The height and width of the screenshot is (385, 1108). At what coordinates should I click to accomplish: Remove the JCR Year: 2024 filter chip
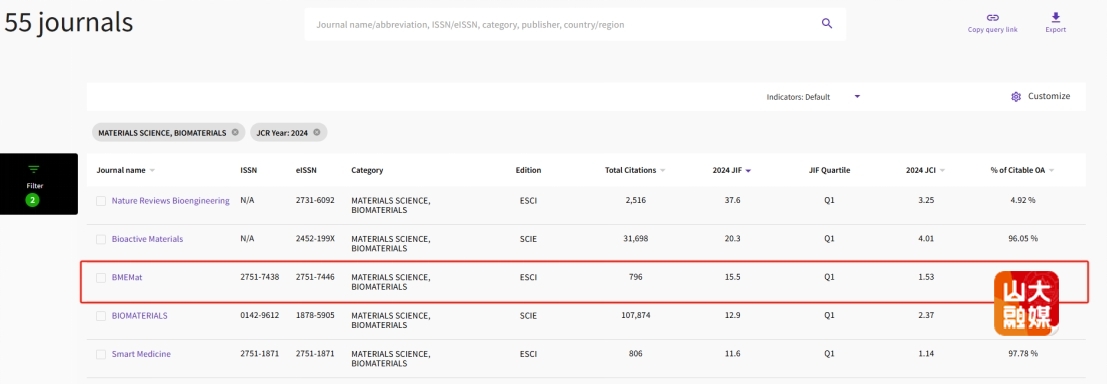(317, 132)
